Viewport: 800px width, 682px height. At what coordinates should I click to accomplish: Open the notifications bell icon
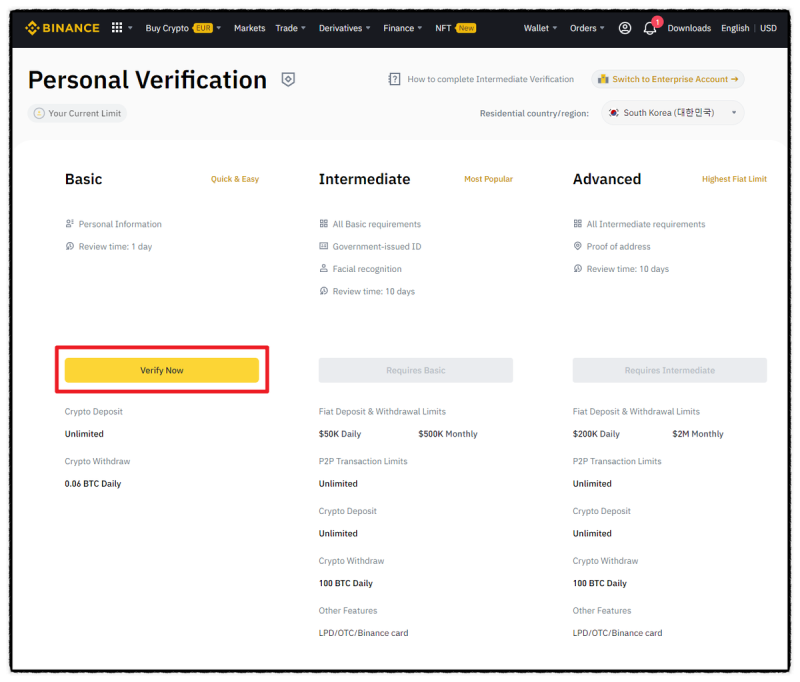[x=649, y=28]
